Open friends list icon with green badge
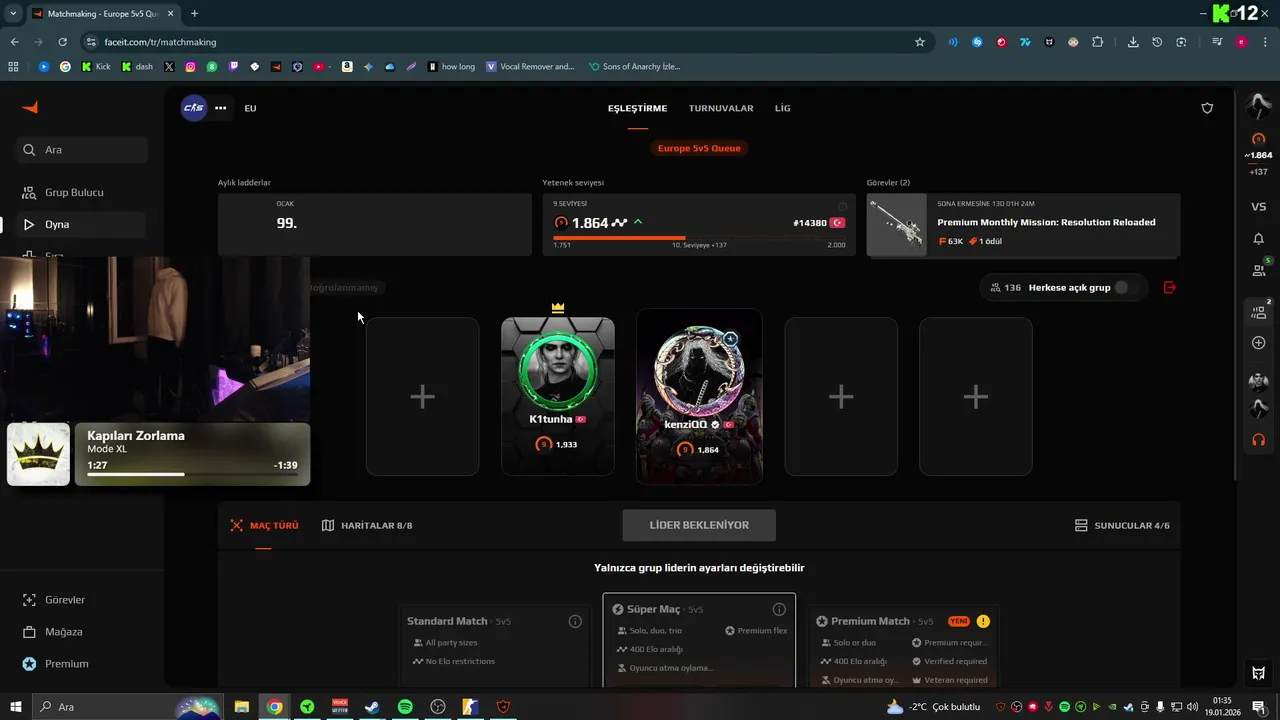This screenshot has height=720, width=1280. coord(1258,270)
